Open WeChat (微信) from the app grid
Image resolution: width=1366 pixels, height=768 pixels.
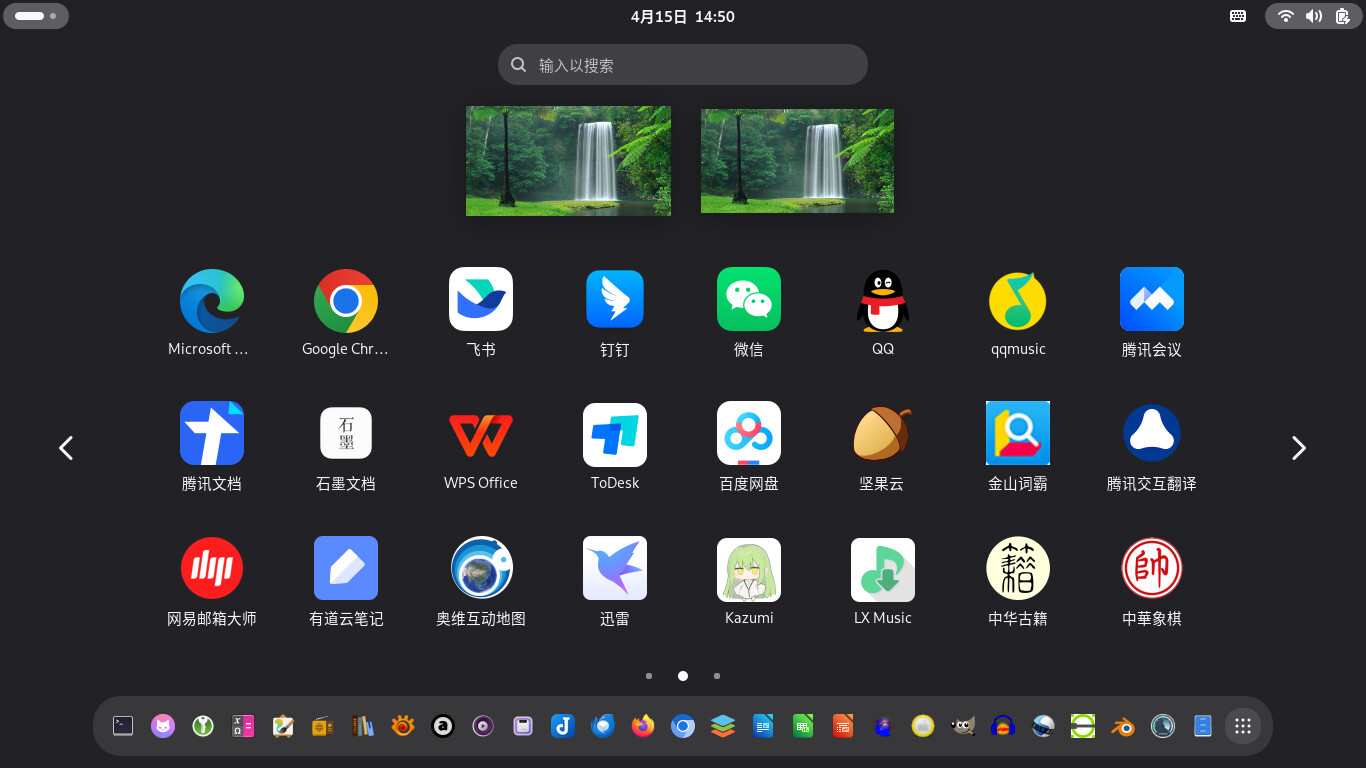pyautogui.click(x=748, y=300)
